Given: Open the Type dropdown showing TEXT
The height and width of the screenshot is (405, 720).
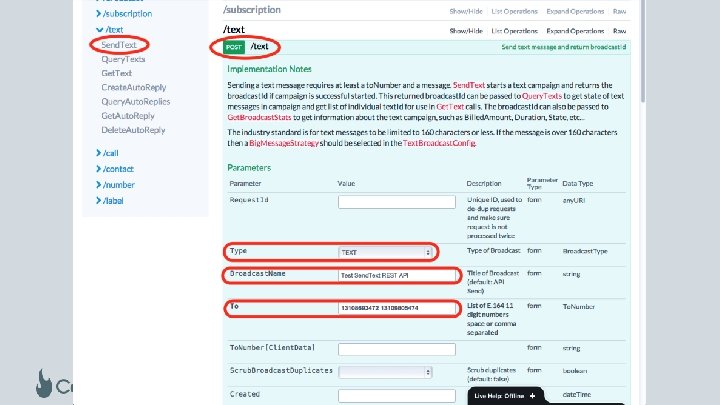Looking at the screenshot, I should 385,253.
